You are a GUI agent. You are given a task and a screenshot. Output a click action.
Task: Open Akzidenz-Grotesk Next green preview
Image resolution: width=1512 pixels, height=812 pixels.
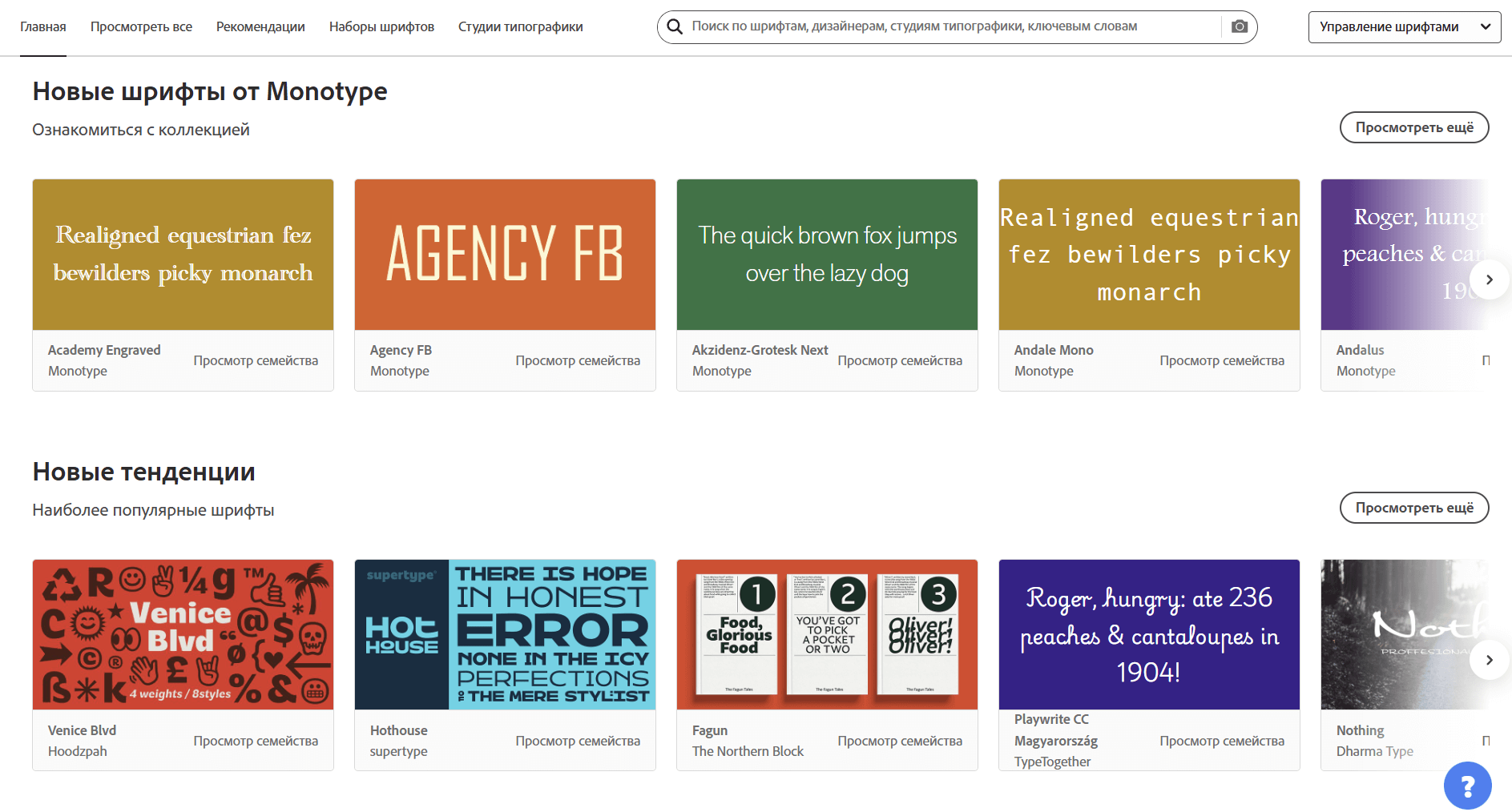click(x=827, y=255)
